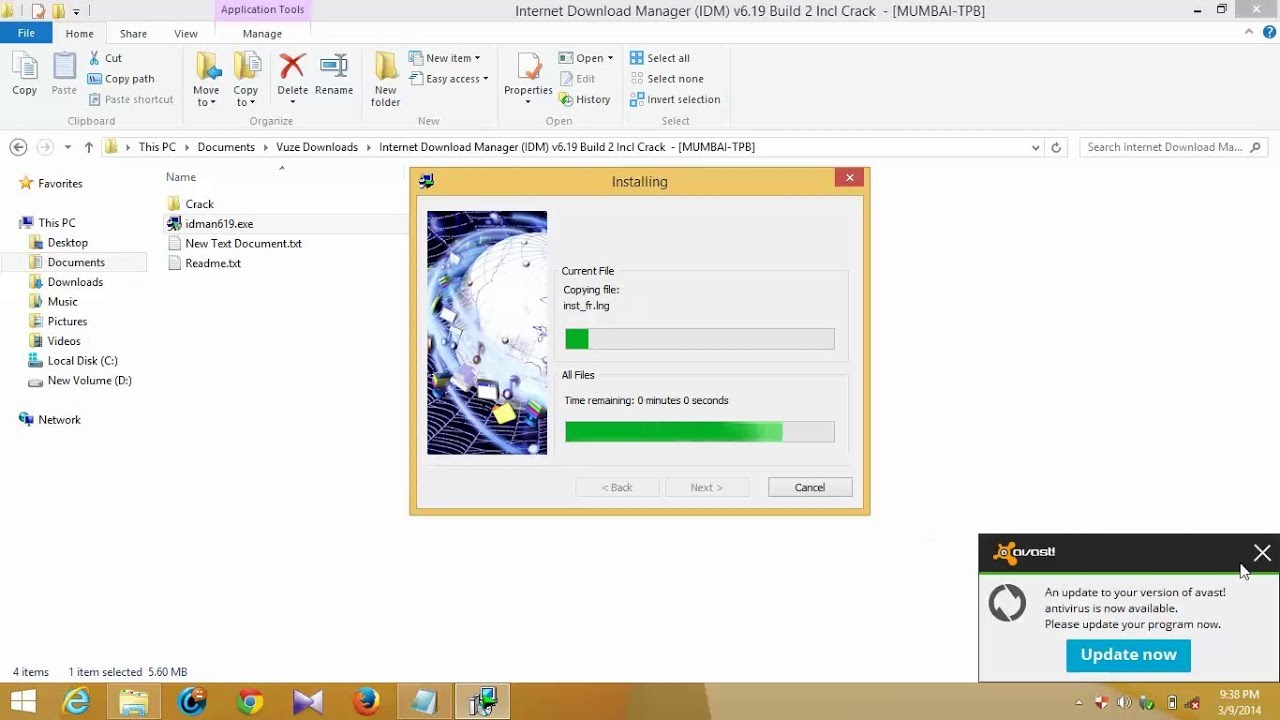Select the idman619.exe file

pyautogui.click(x=218, y=224)
